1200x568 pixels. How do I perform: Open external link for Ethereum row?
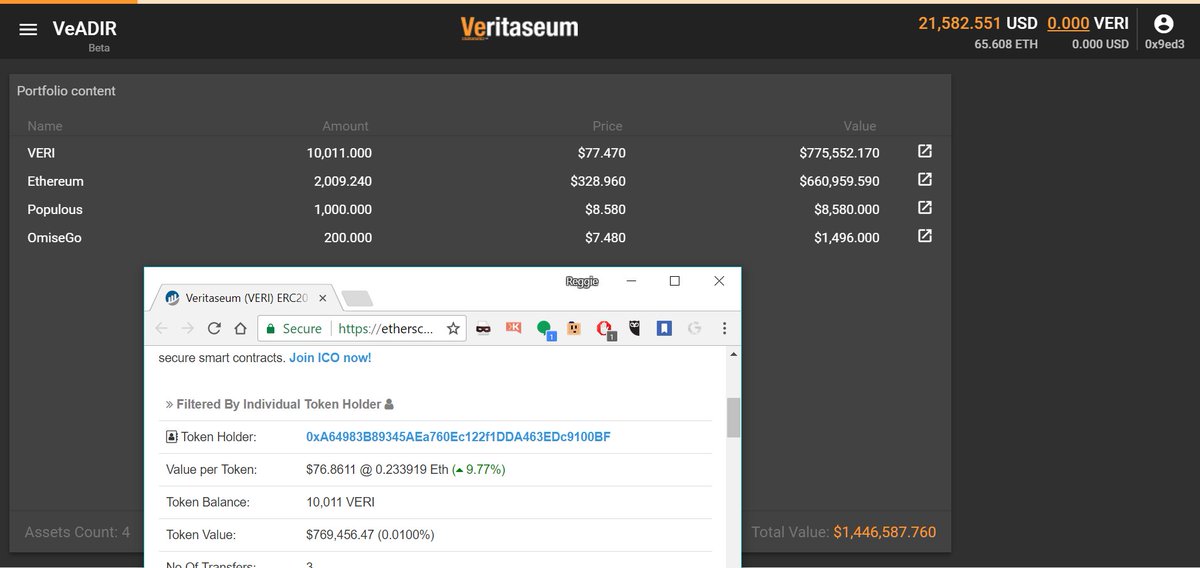coord(925,180)
